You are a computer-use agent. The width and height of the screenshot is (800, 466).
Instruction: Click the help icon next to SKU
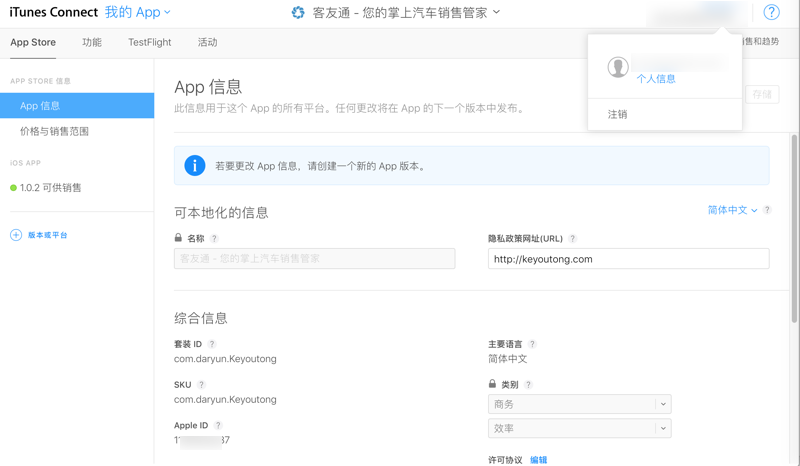click(202, 384)
